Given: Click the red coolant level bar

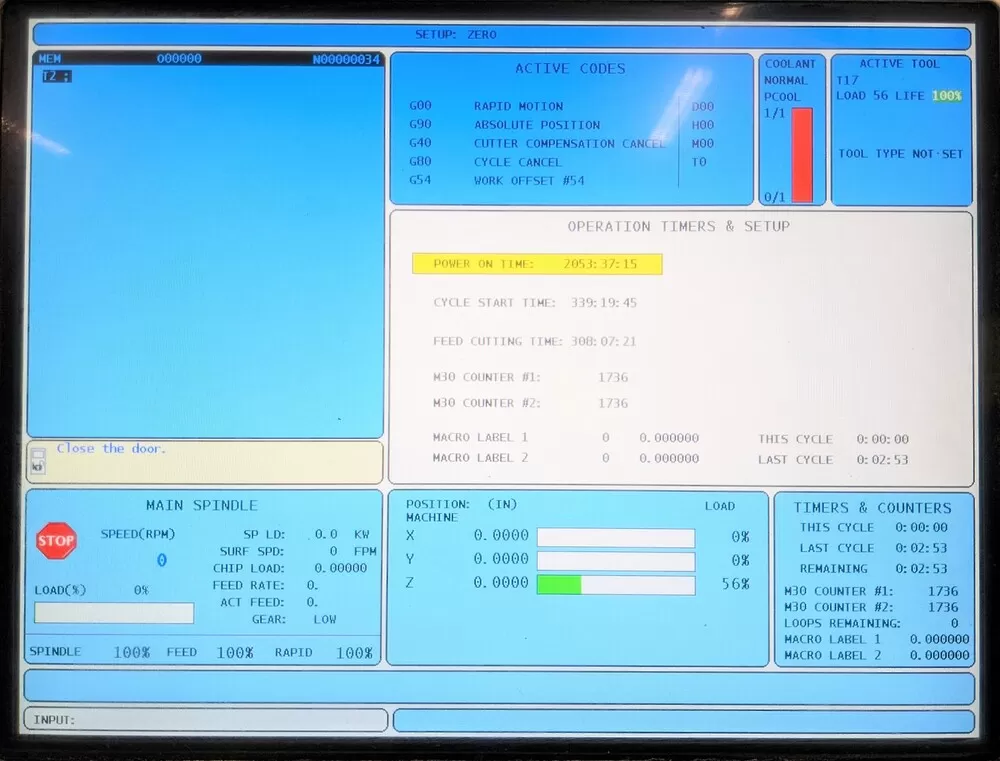Looking at the screenshot, I should 802,155.
